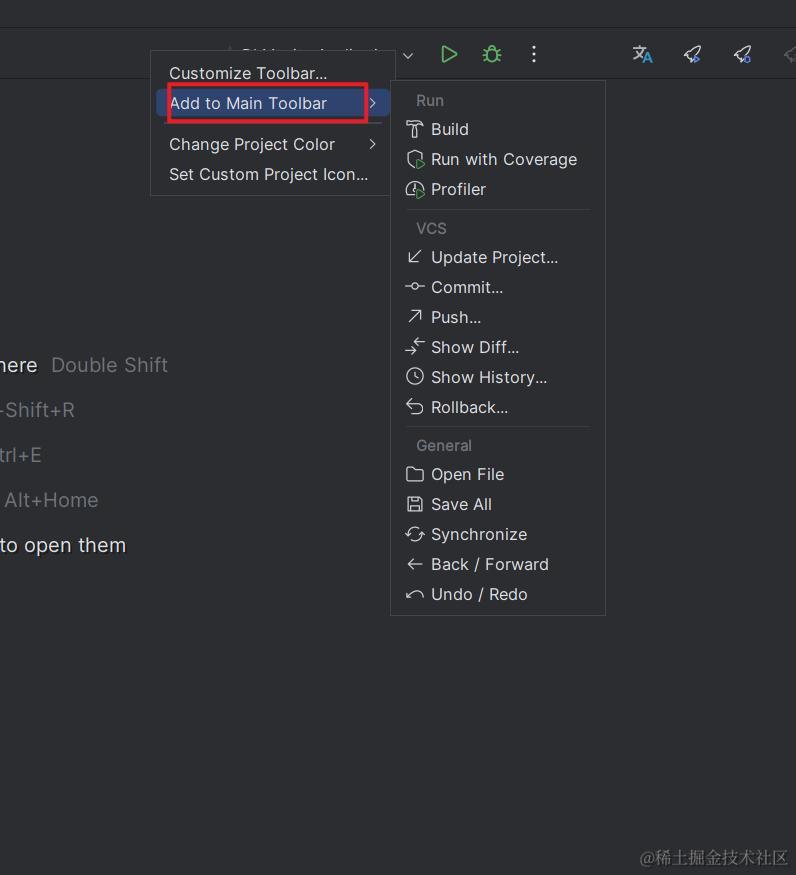This screenshot has width=796, height=875.
Task: Click the Show History clock icon
Action: click(415, 377)
